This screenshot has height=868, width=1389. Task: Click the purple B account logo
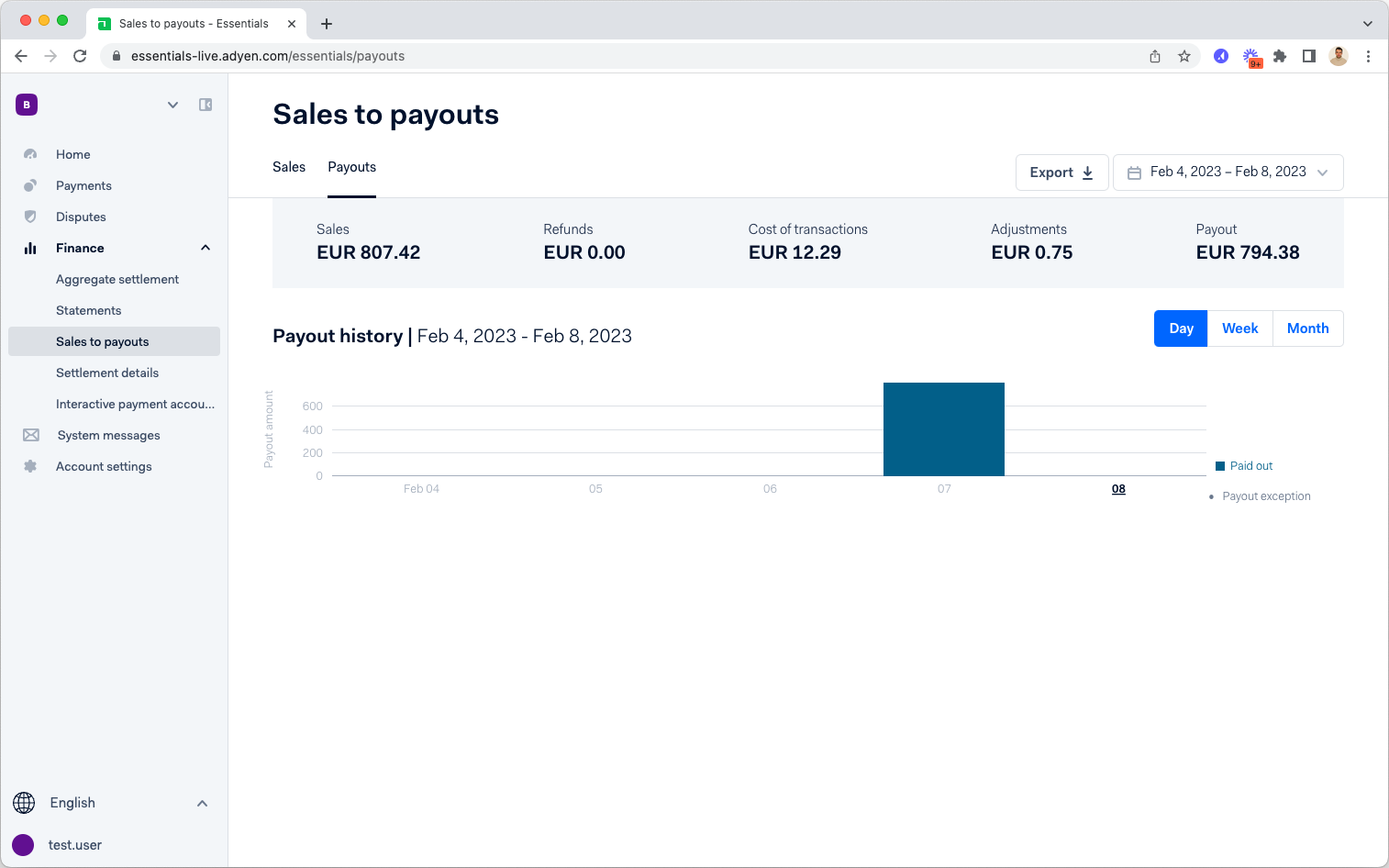click(x=27, y=105)
